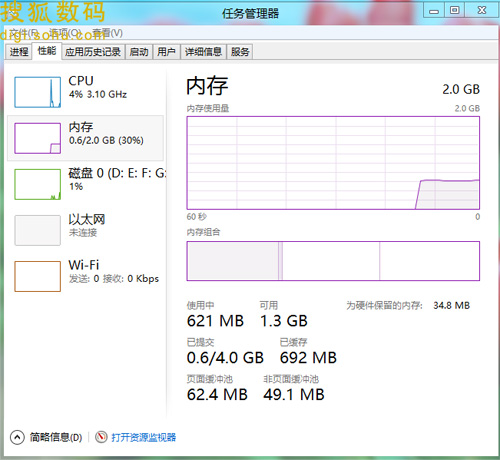
Task: Open the 应用历史记录 tab
Action: pyautogui.click(x=93, y=52)
